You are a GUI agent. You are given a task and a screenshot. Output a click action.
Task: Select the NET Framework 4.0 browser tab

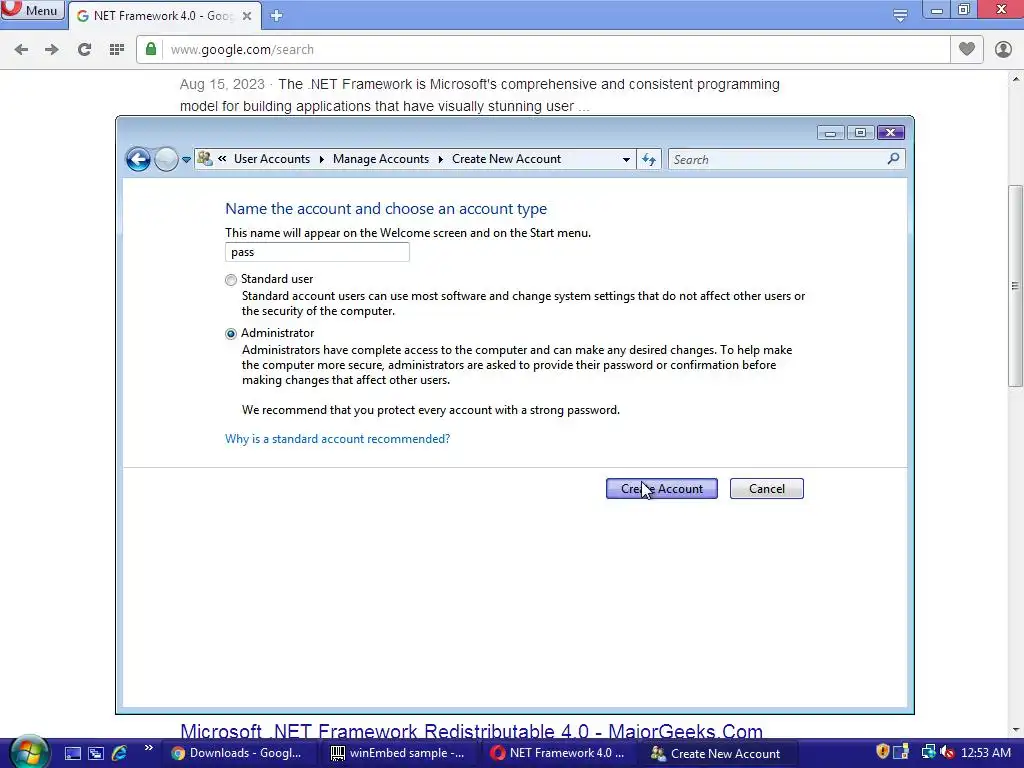[x=165, y=16]
